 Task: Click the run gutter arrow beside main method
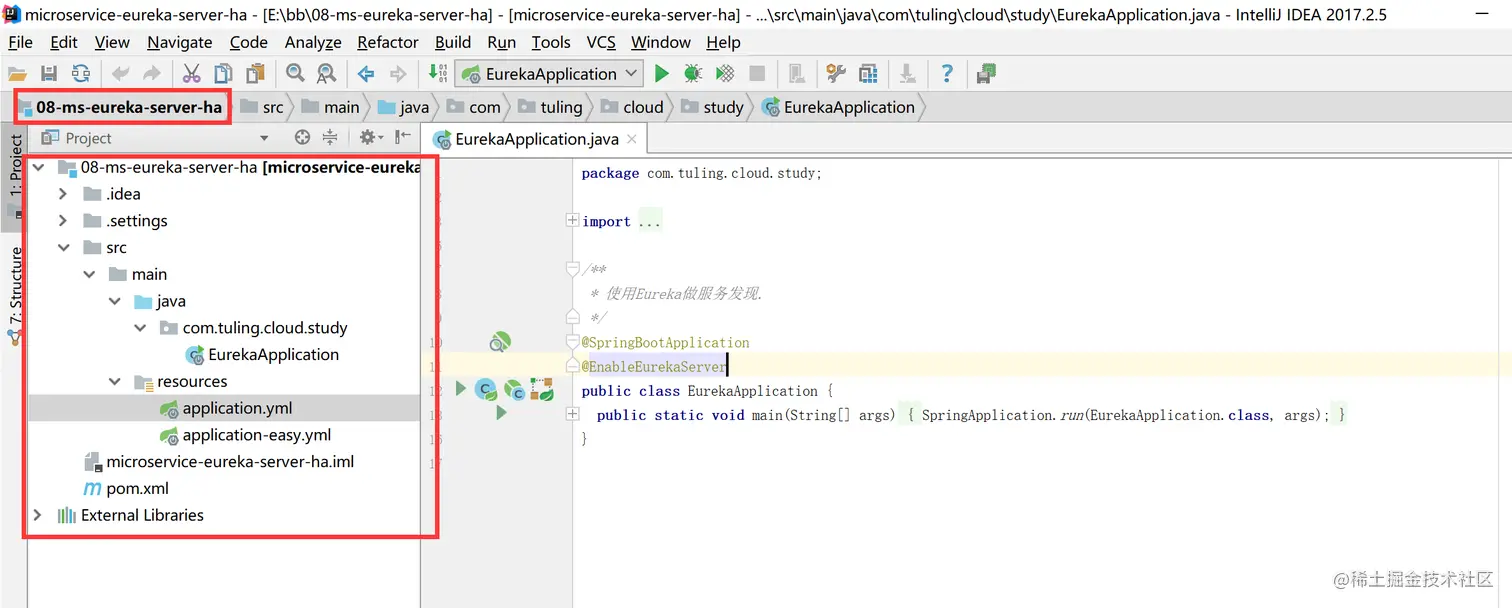point(501,413)
